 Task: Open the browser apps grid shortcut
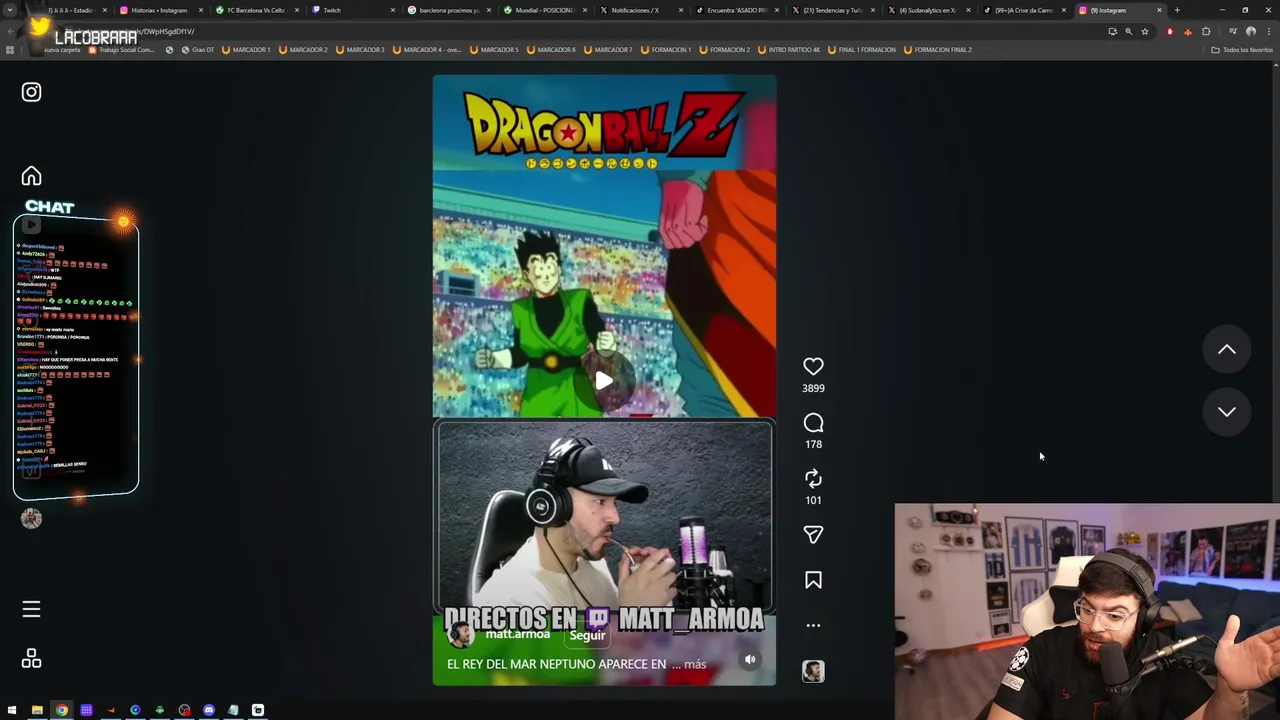pos(10,50)
